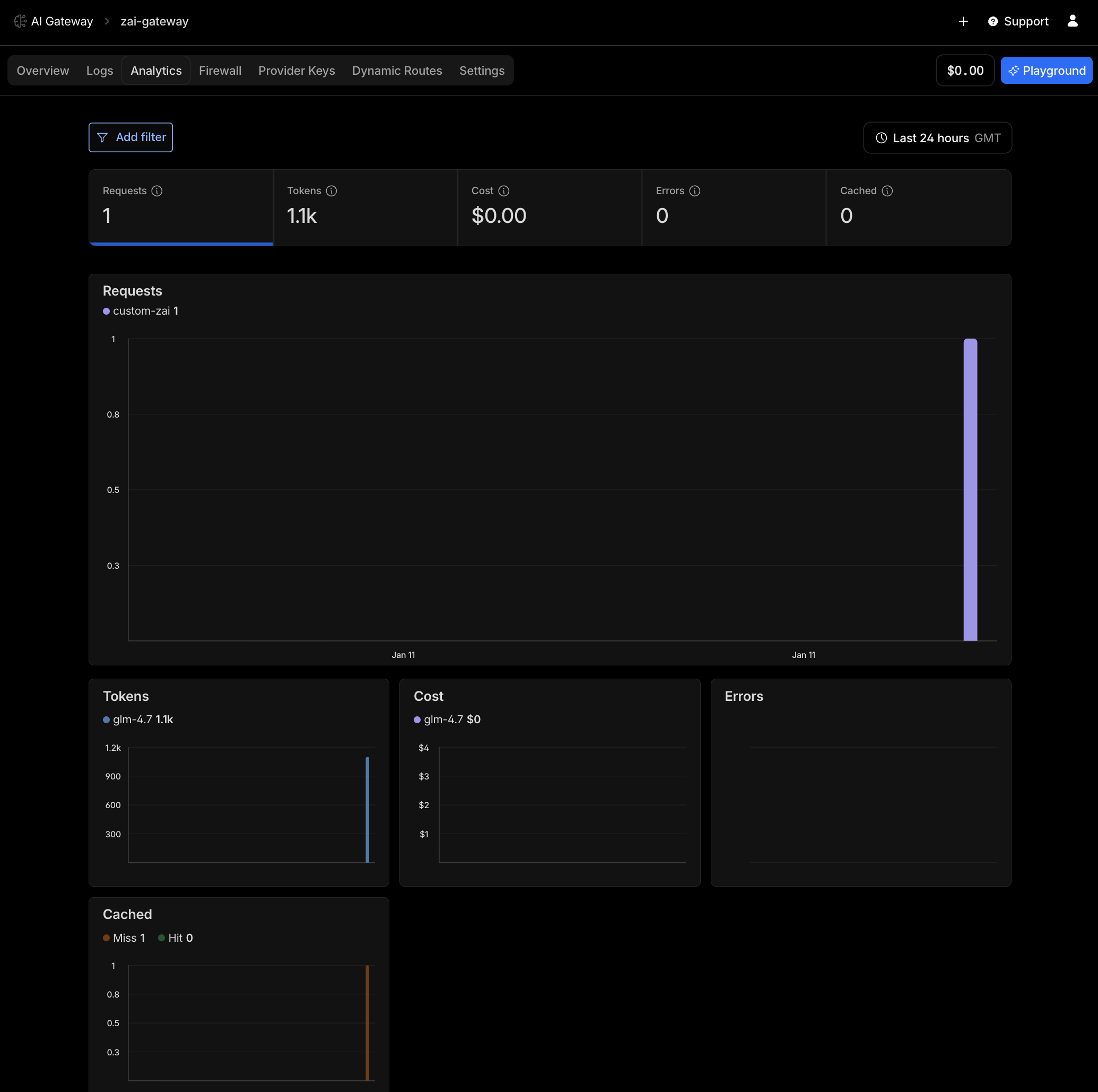Open the plus add menu icon
This screenshot has height=1092, width=1098.
963,21
